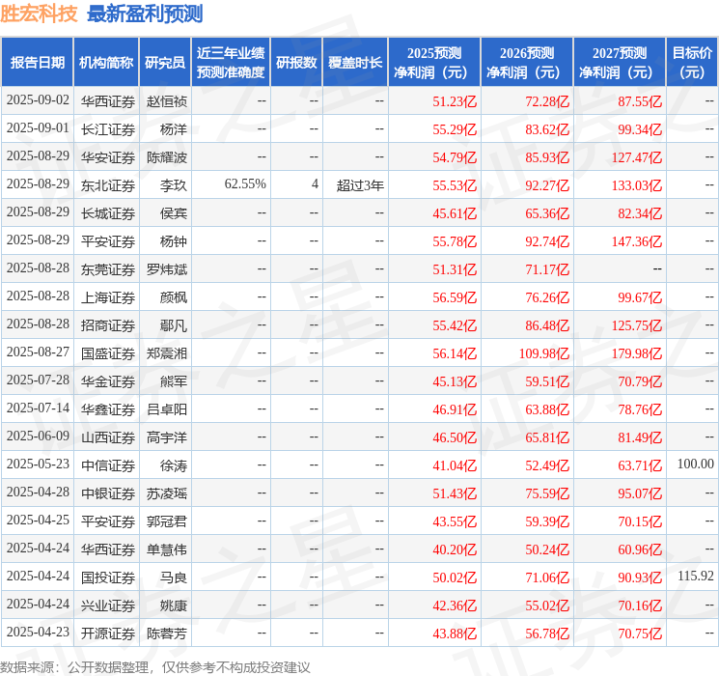Click the 数据来源 disclaimer footer text
Screen dimensions: 719x676
[155, 667]
